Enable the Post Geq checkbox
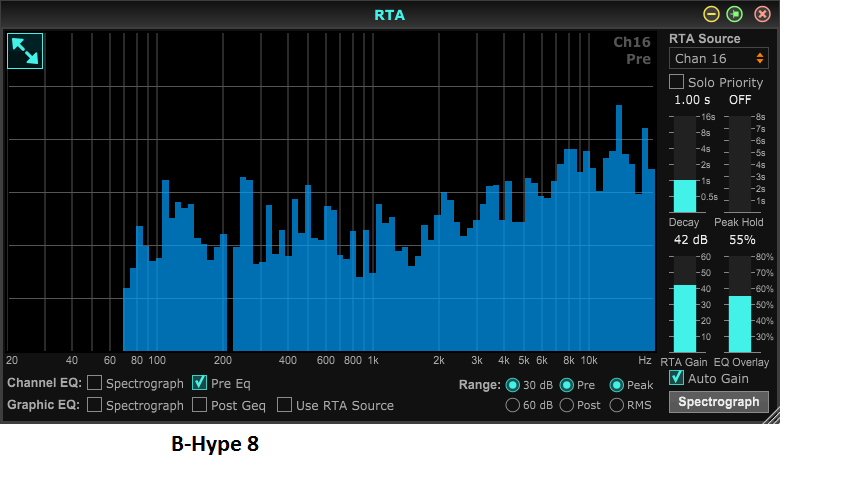Image resolution: width=846 pixels, height=487 pixels. [x=200, y=404]
